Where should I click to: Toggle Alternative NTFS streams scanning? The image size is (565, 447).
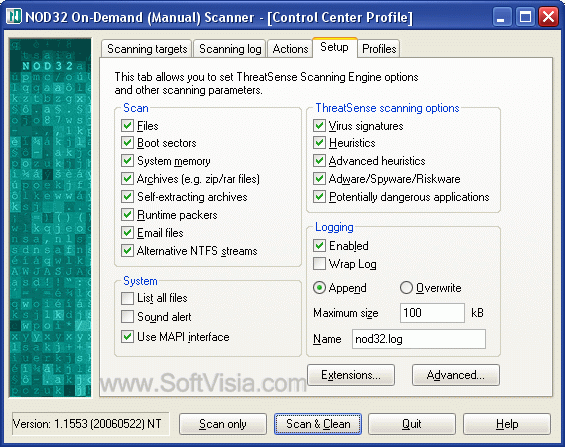[x=127, y=251]
